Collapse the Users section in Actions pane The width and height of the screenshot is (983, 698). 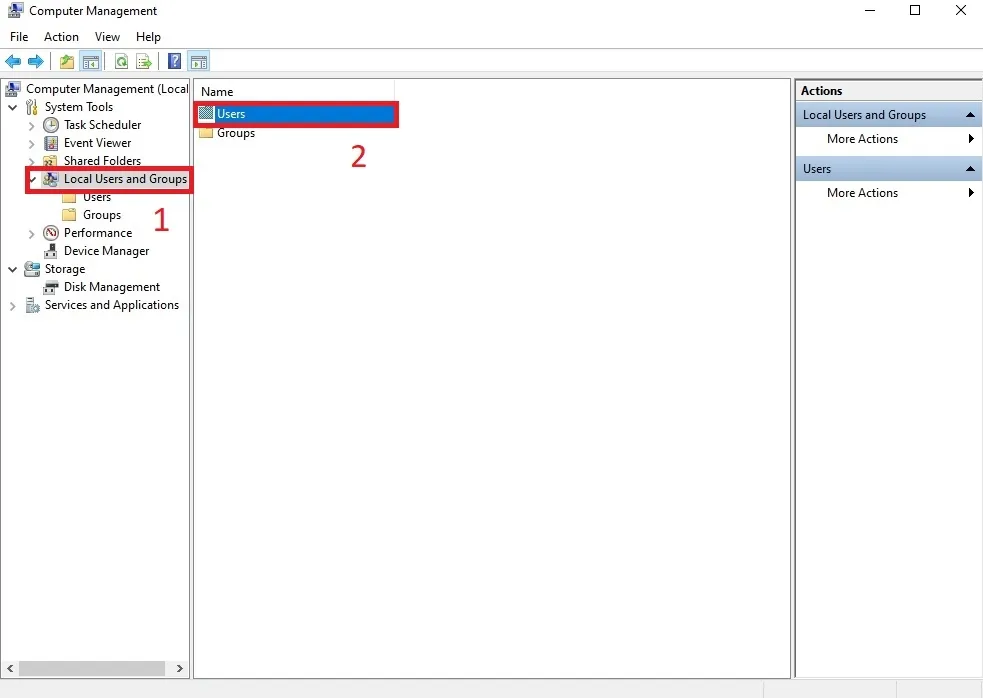coord(970,169)
